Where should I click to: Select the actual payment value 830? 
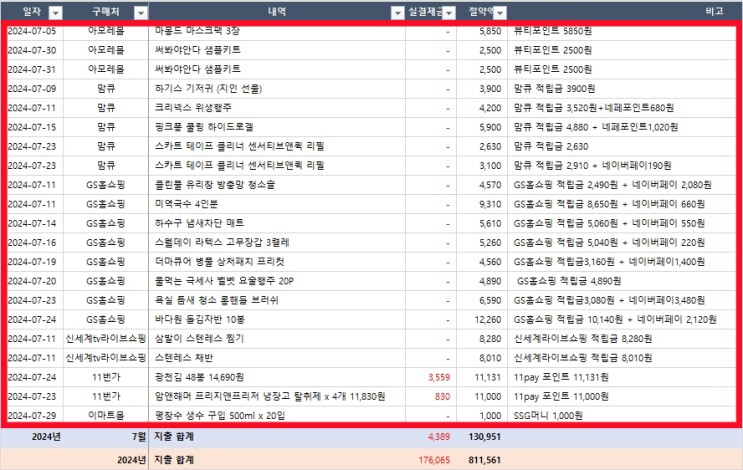[443, 397]
